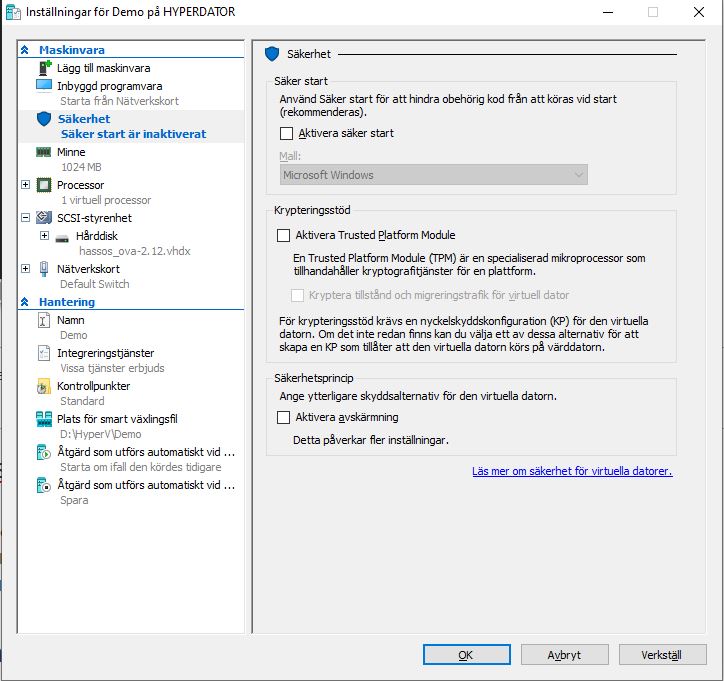Click the blue shield icon in Säkerhet header
The image size is (724, 681).
272,54
